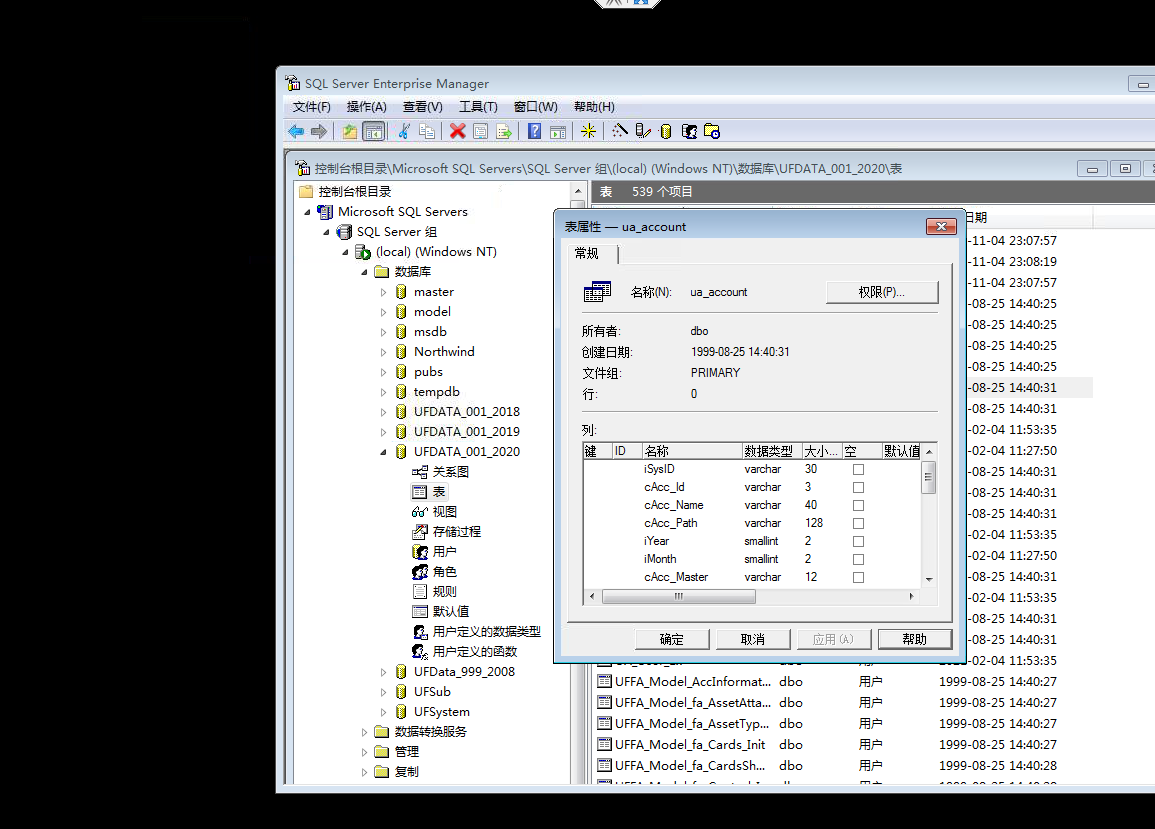
Task: Click the blue Back arrow in toolbar
Action: (296, 131)
